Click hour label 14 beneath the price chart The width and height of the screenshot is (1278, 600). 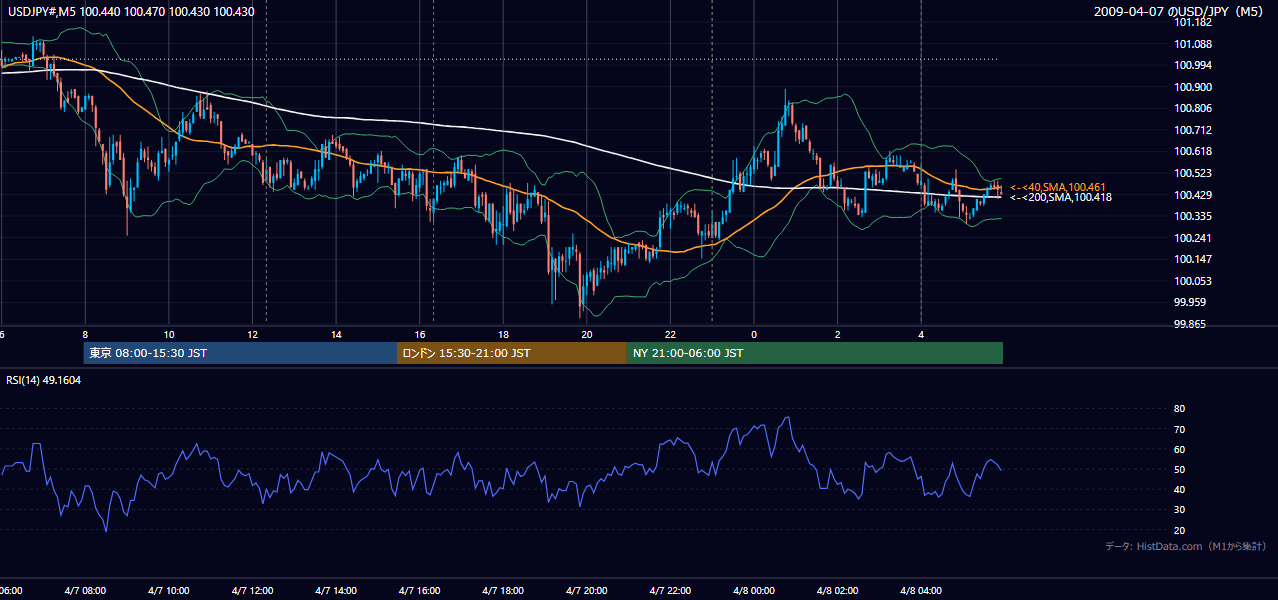click(337, 335)
